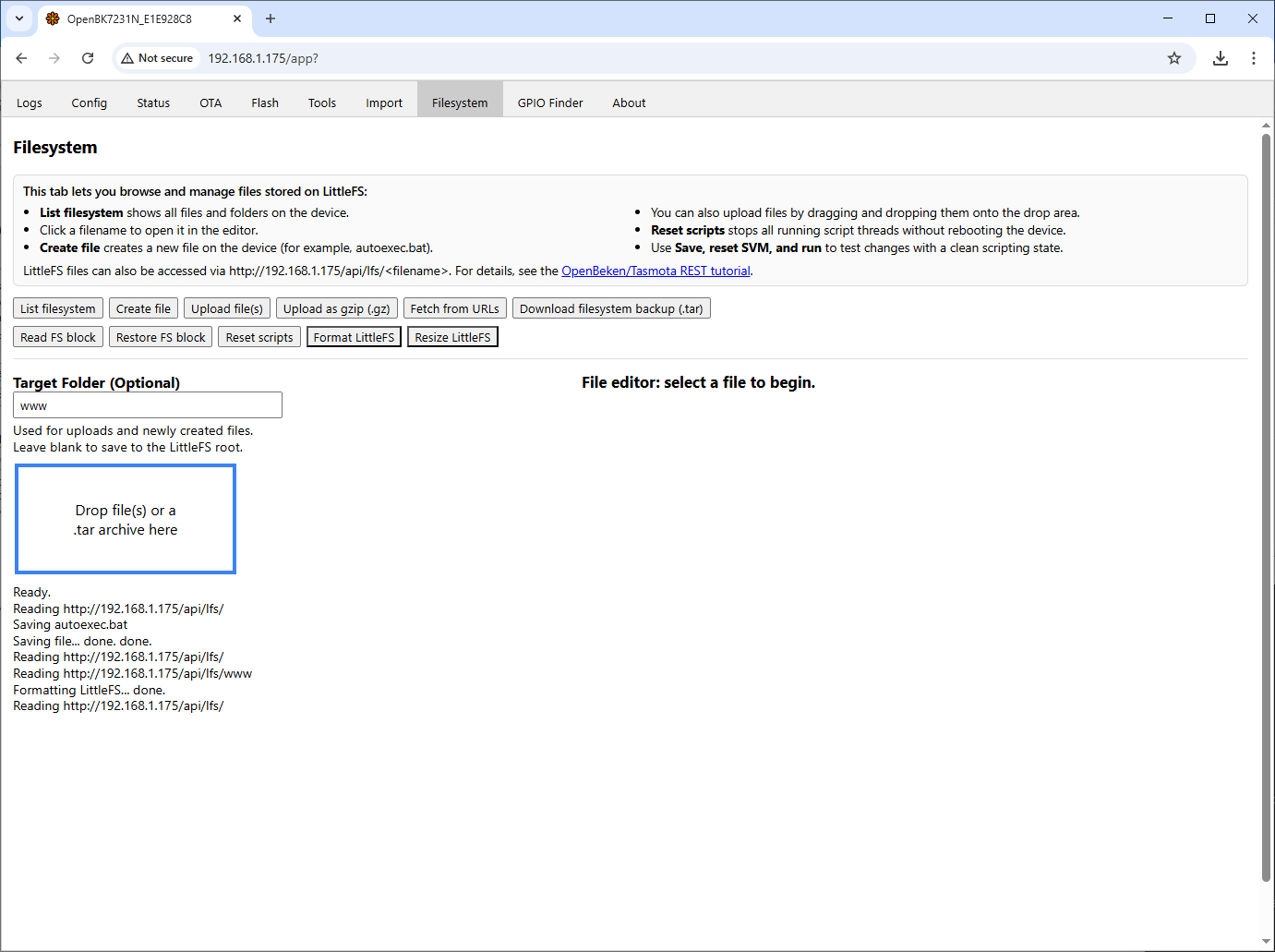This screenshot has width=1275, height=952.
Task: Click the Restore FS block button
Action: (161, 337)
